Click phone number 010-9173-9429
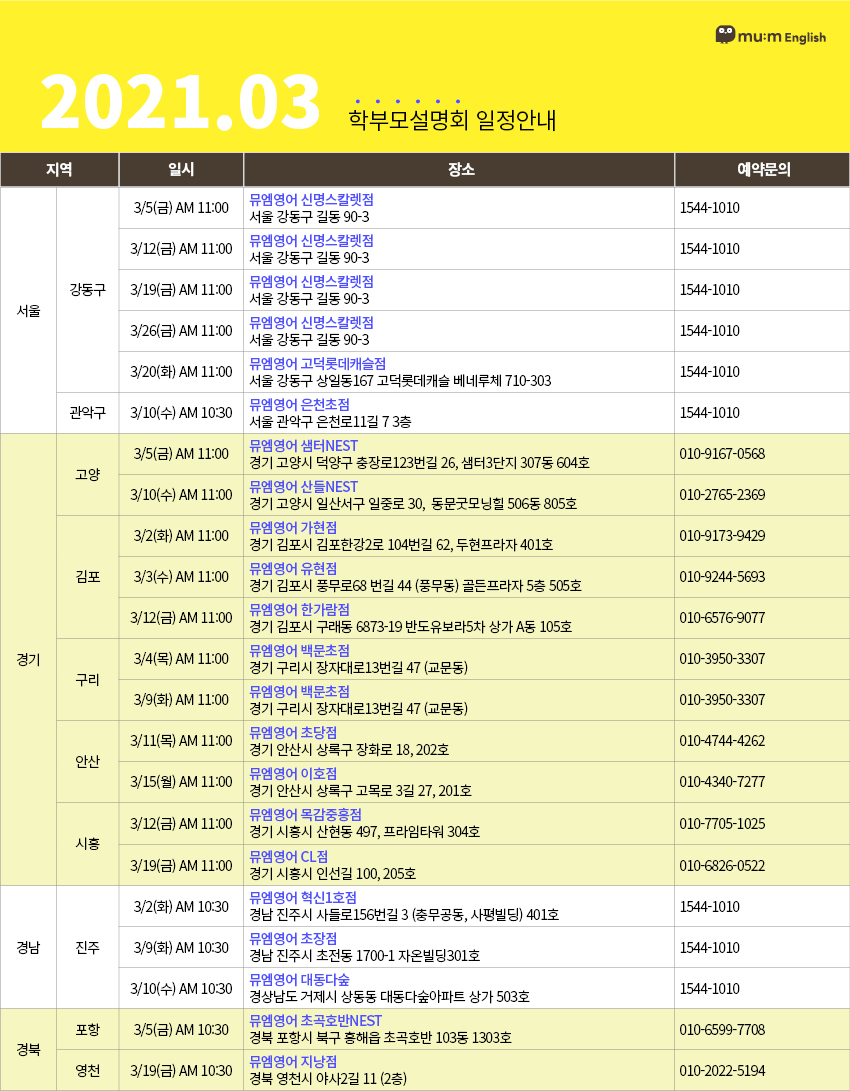Image resolution: width=850 pixels, height=1091 pixels. tap(722, 536)
